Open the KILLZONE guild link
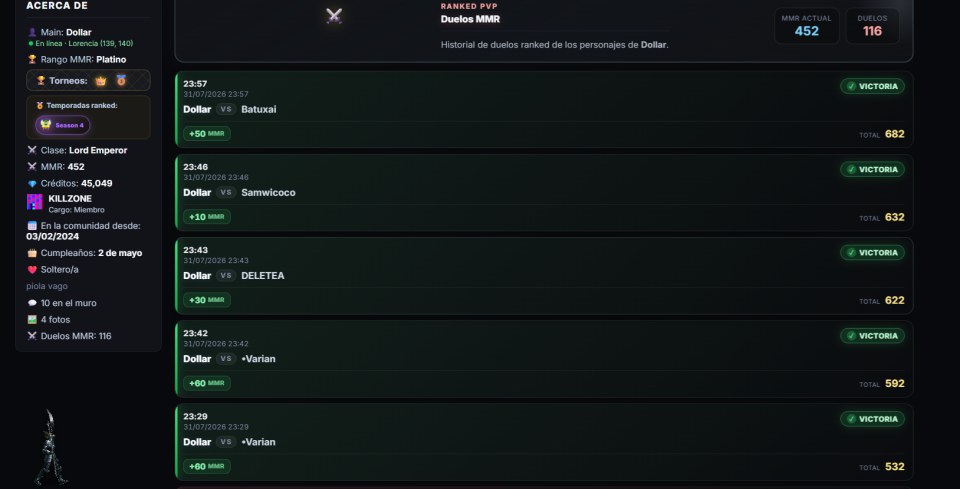 click(x=70, y=198)
